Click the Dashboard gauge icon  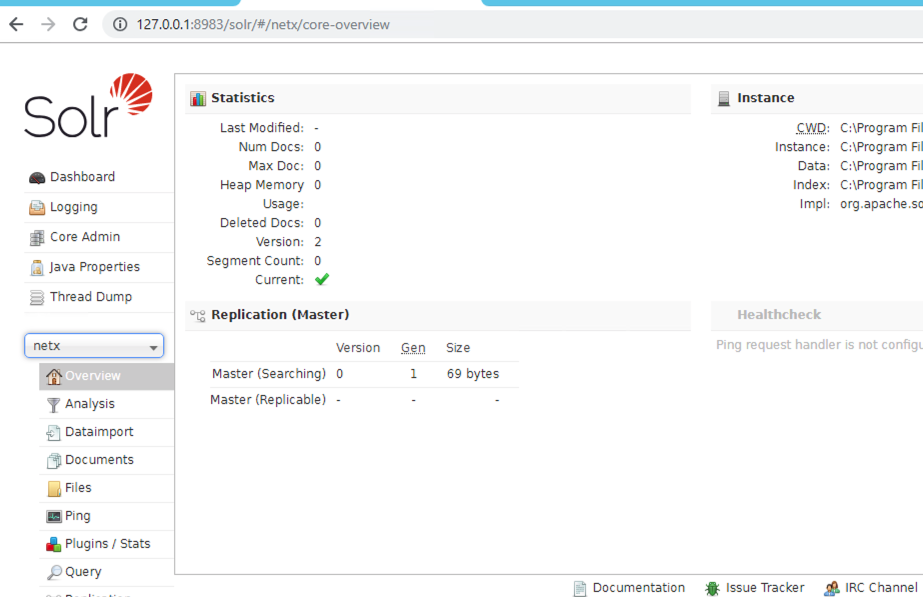(37, 177)
